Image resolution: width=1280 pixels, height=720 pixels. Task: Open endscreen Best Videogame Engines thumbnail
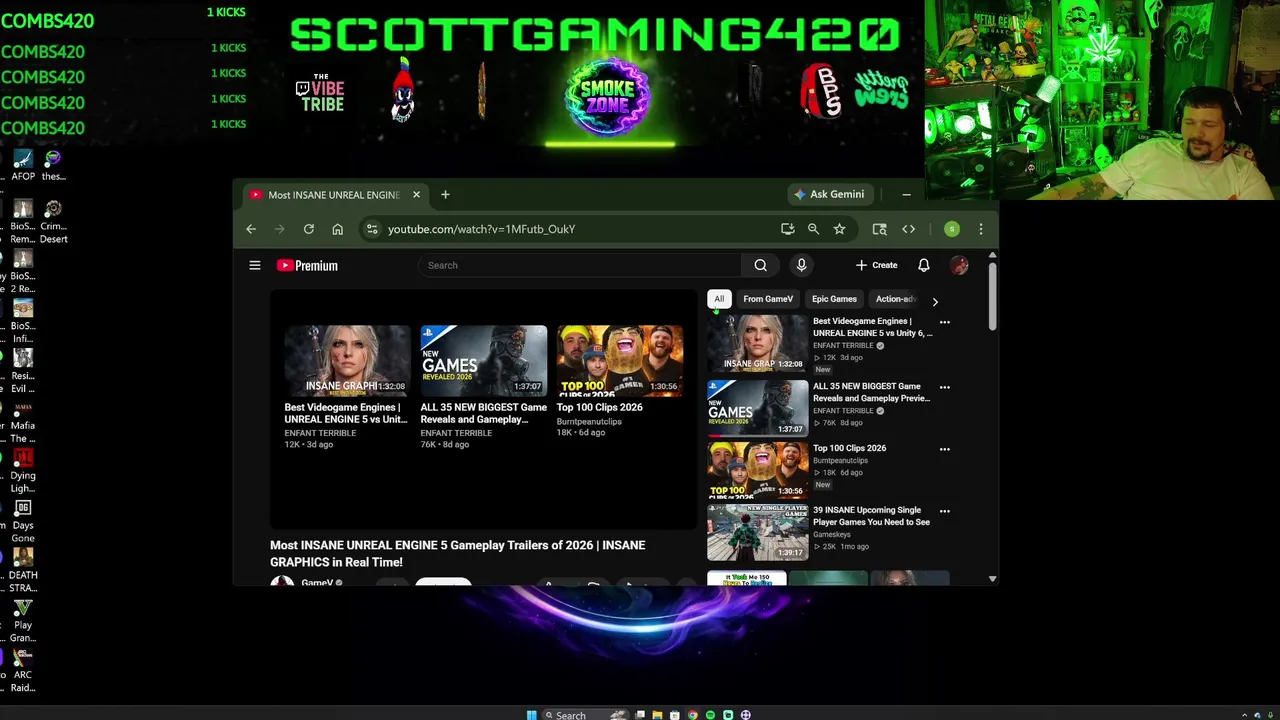347,361
